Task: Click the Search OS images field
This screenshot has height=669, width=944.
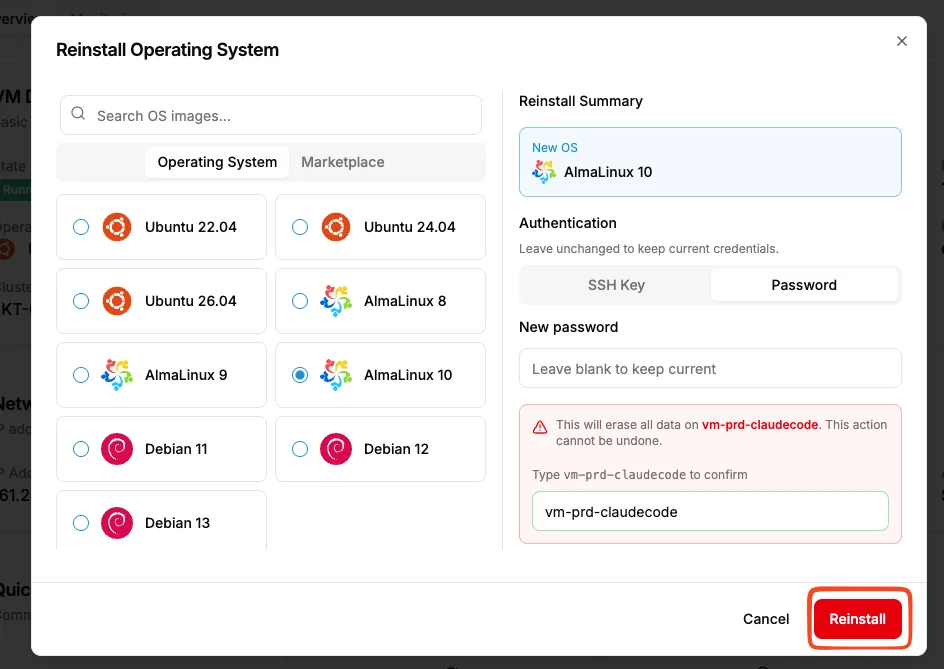Action: pos(271,115)
